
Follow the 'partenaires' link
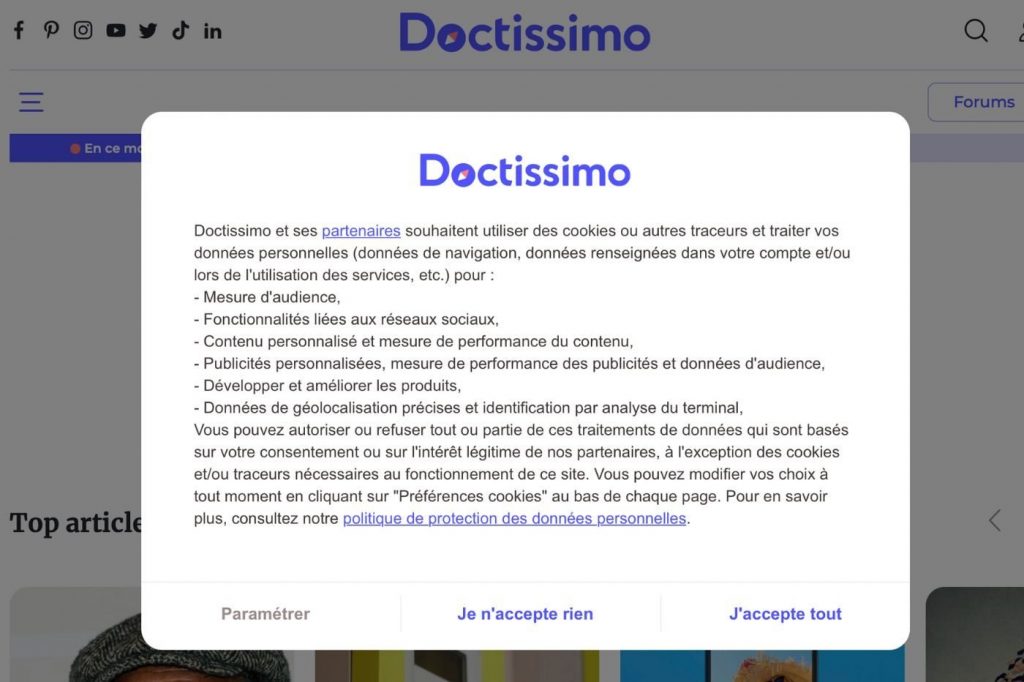click(x=361, y=231)
